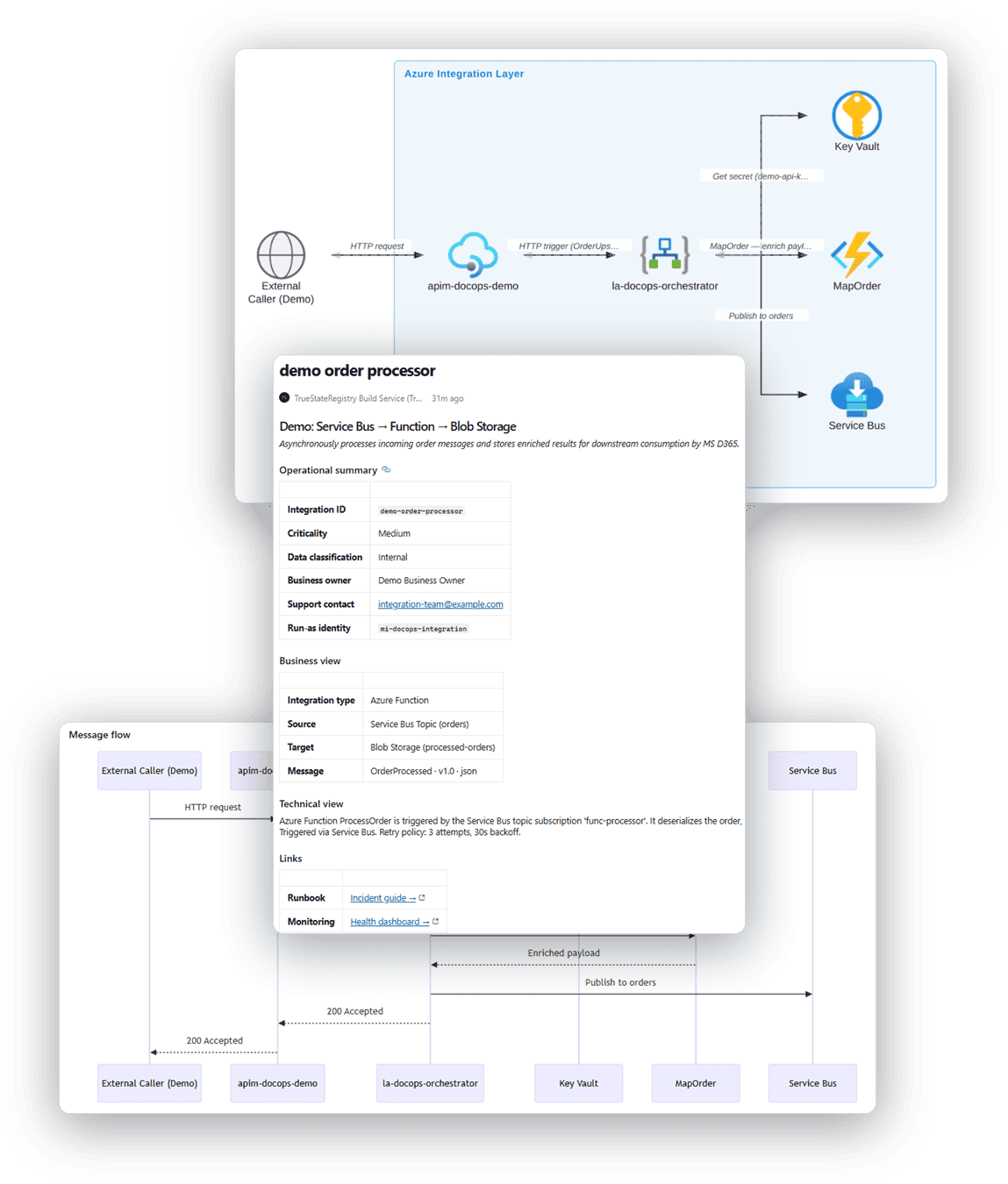Click 'Publish to orders' message label in Message flow

click(x=620, y=982)
